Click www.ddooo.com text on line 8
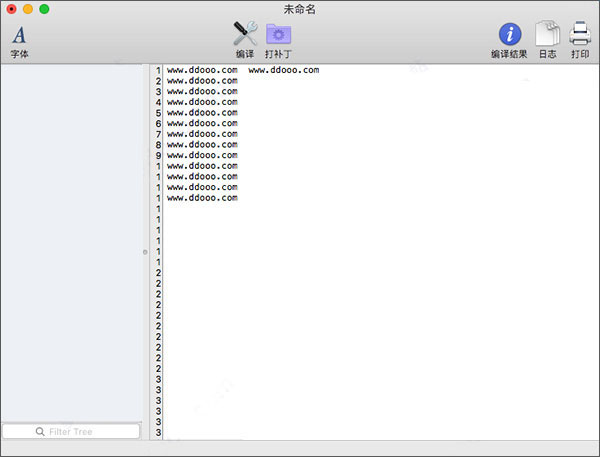Screen dimensions: 600x457 point(202,145)
